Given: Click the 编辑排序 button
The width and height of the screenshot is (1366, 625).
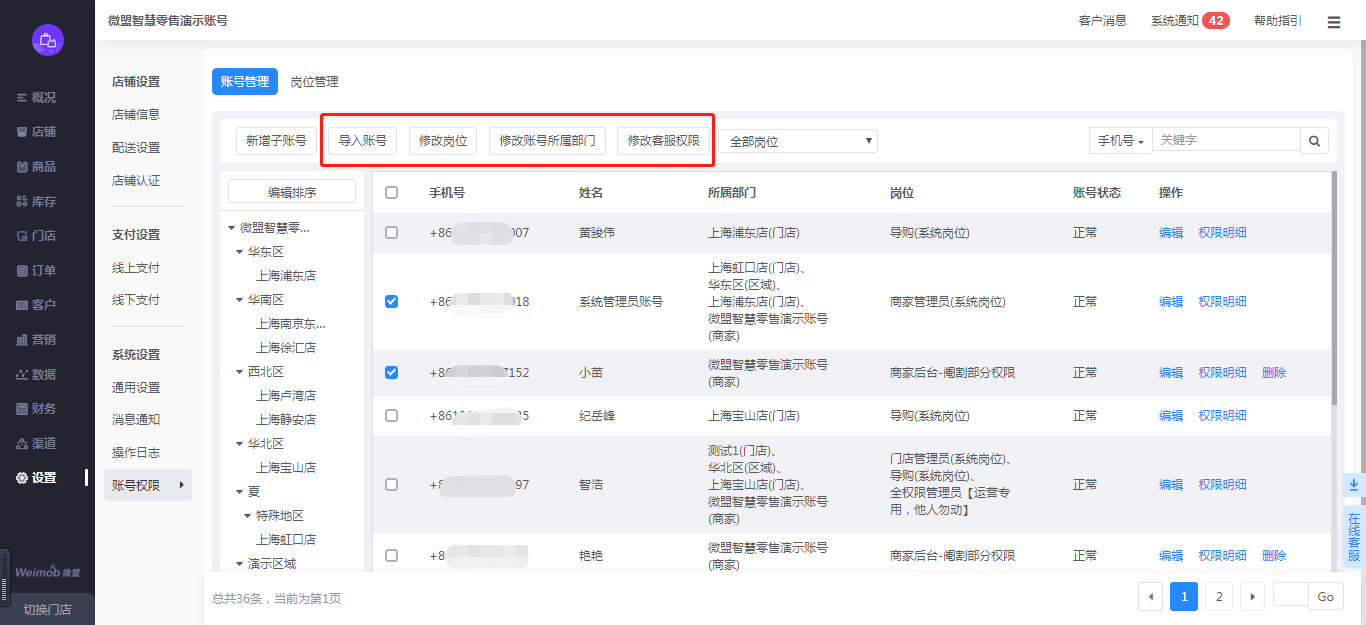Looking at the screenshot, I should [x=292, y=192].
